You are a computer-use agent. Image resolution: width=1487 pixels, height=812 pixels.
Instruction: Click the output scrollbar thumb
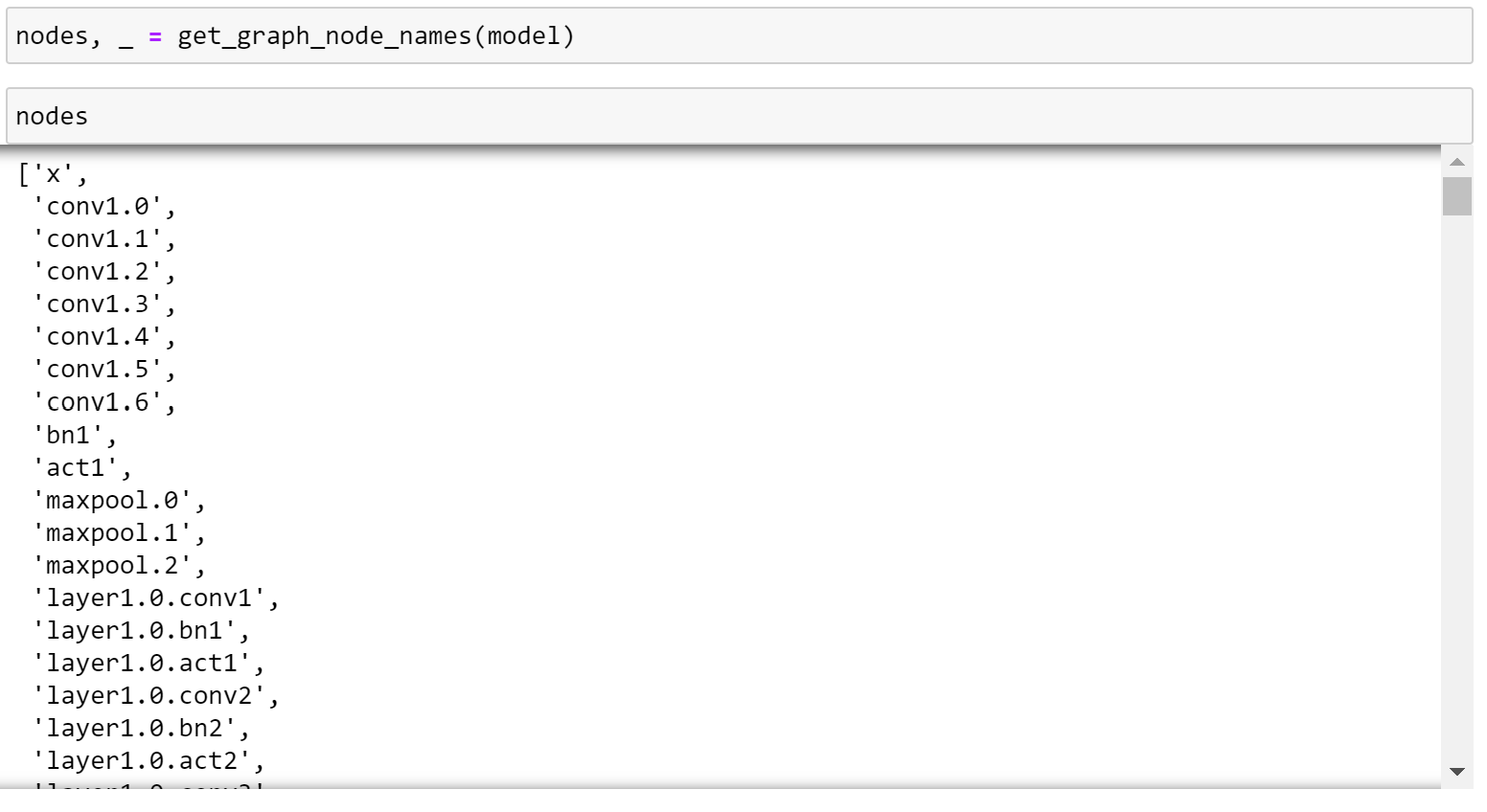point(1456,195)
